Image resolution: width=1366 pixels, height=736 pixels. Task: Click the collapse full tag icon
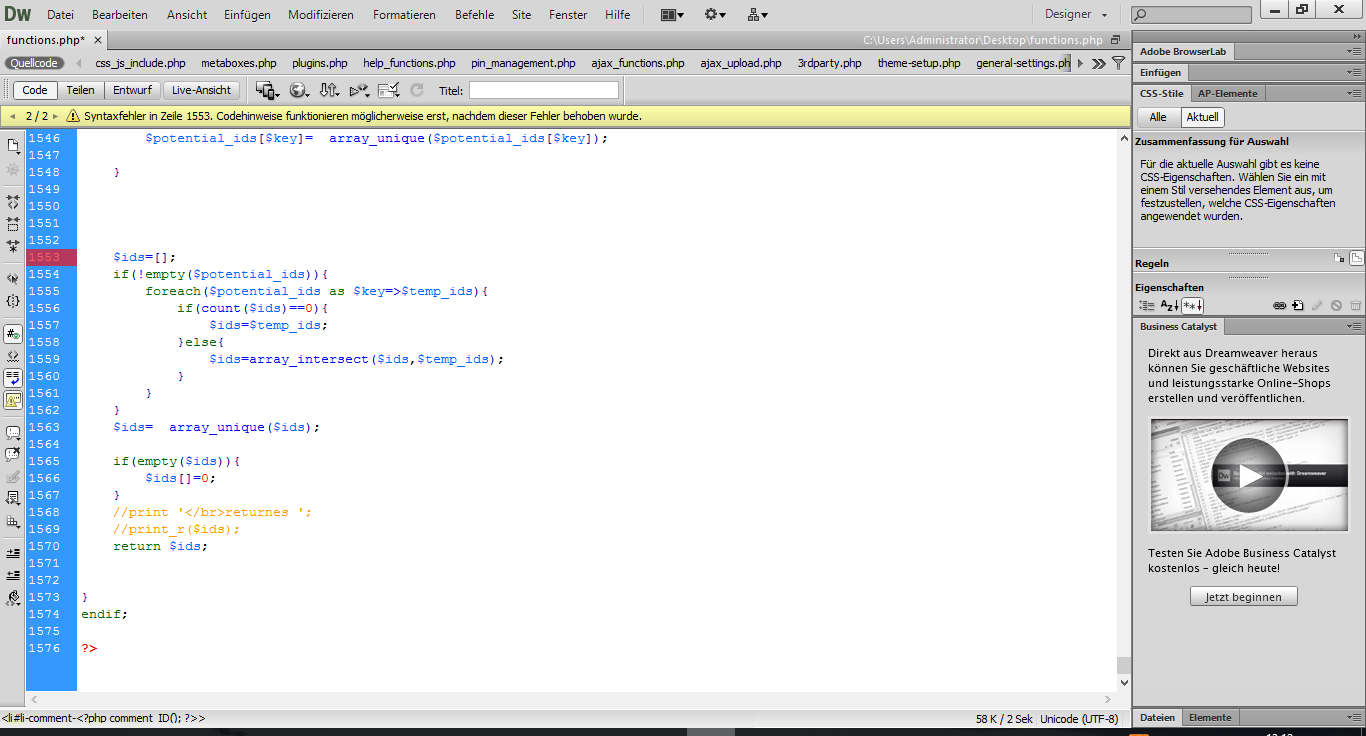pyautogui.click(x=13, y=201)
